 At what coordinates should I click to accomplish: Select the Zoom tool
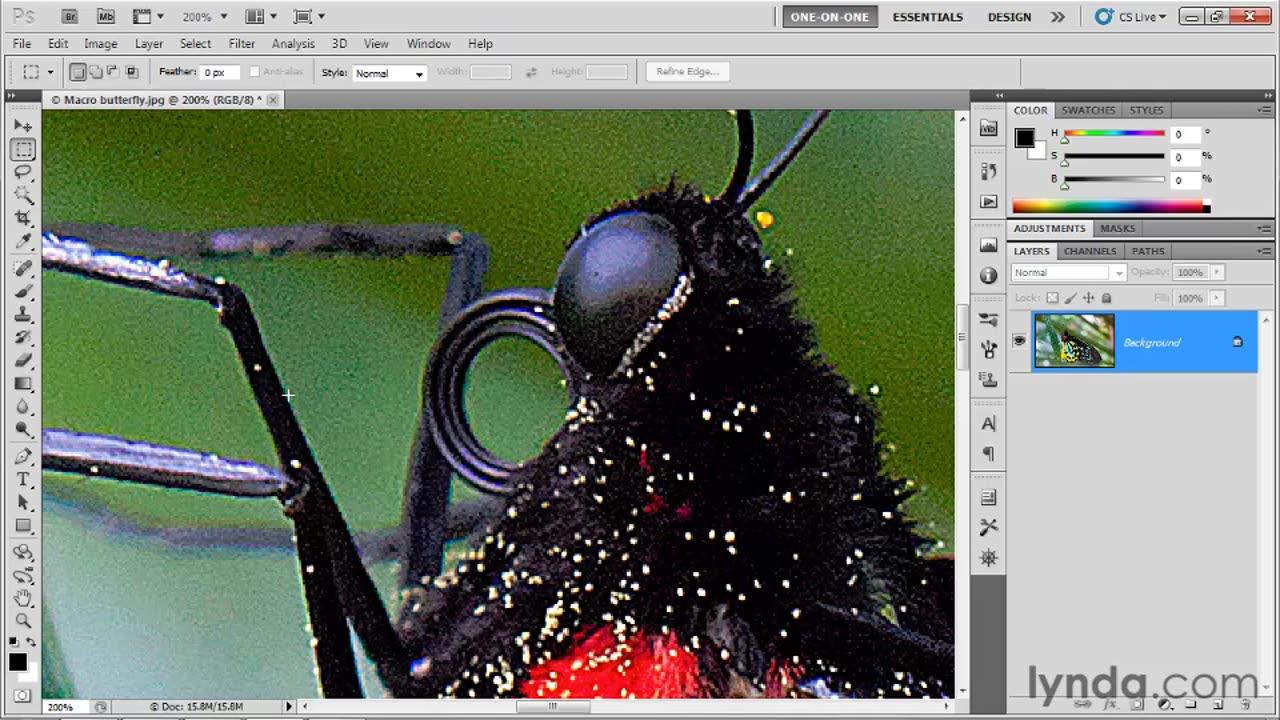point(23,621)
